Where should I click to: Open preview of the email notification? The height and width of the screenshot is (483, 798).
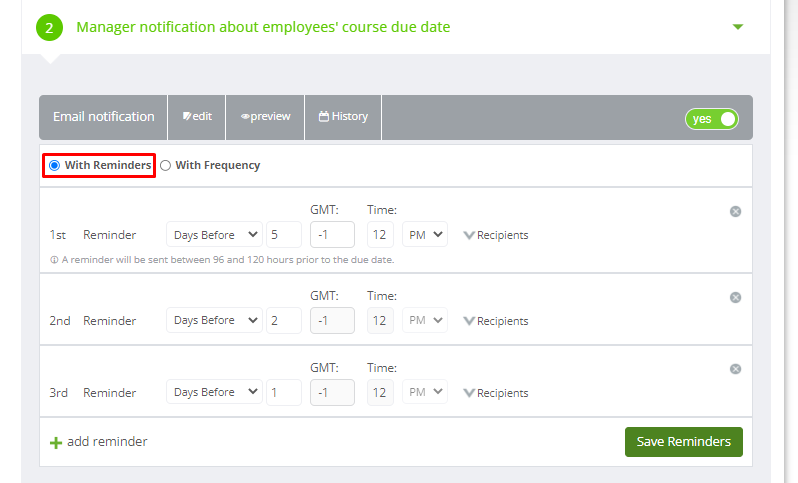(265, 117)
